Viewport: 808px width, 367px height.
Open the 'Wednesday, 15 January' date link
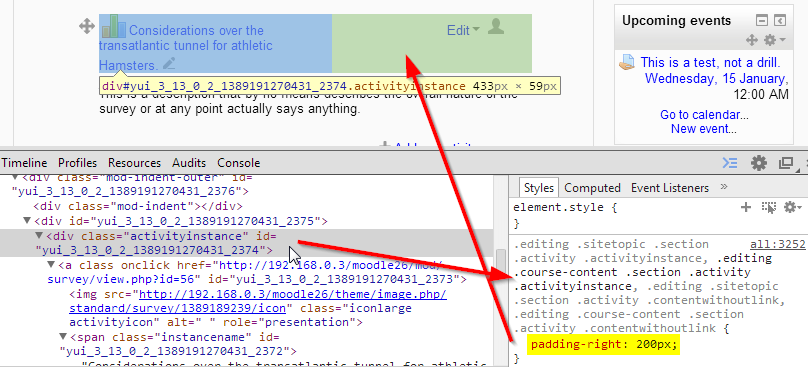(716, 79)
